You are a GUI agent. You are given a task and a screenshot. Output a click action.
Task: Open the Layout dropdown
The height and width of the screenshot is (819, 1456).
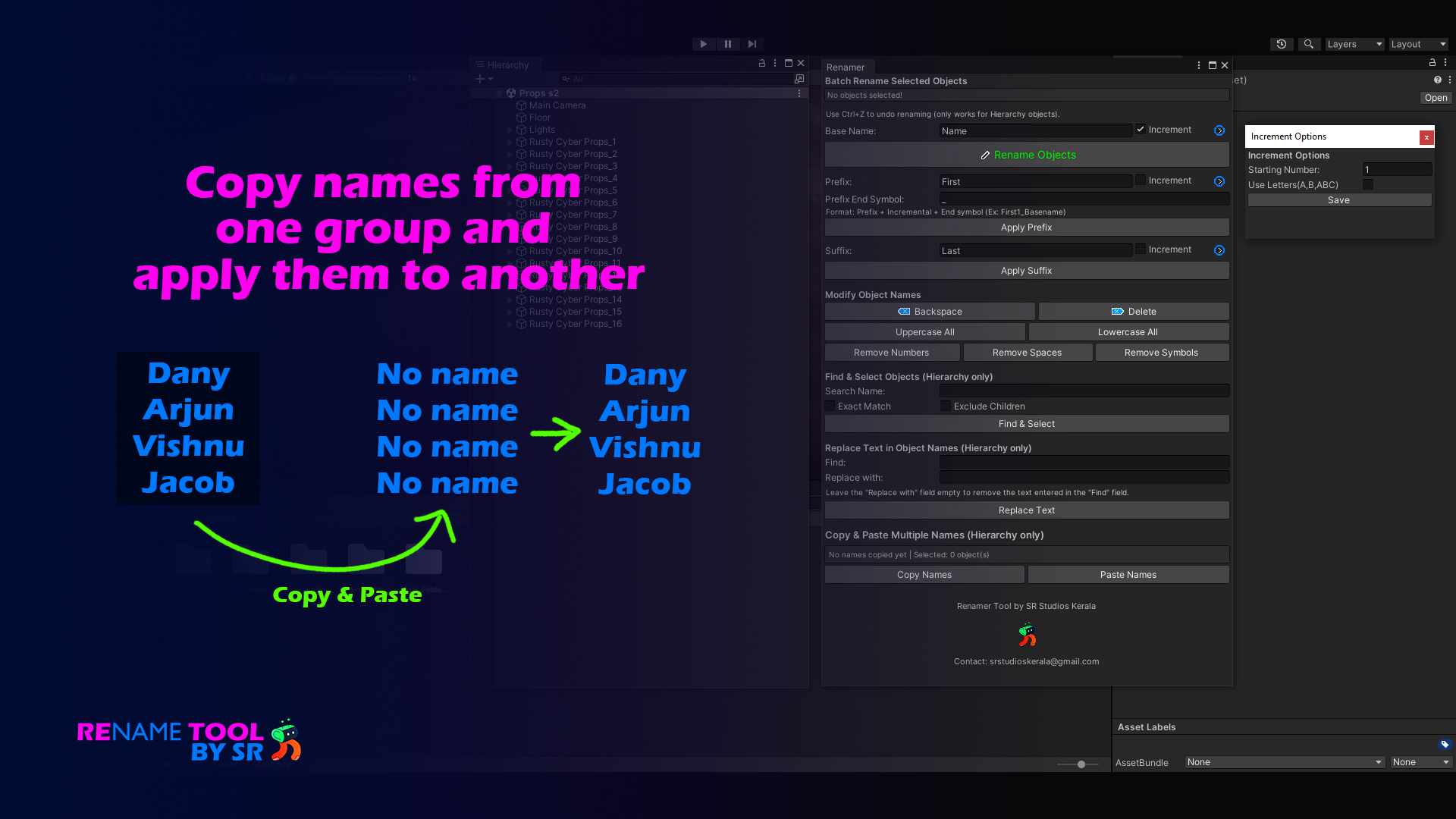click(1418, 44)
